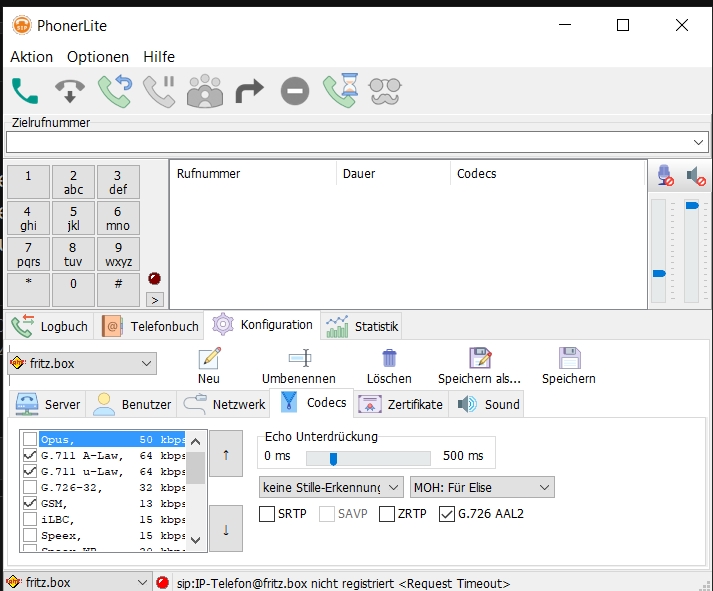Open the Hilfe menu
713x591 pixels.
[x=159, y=57]
